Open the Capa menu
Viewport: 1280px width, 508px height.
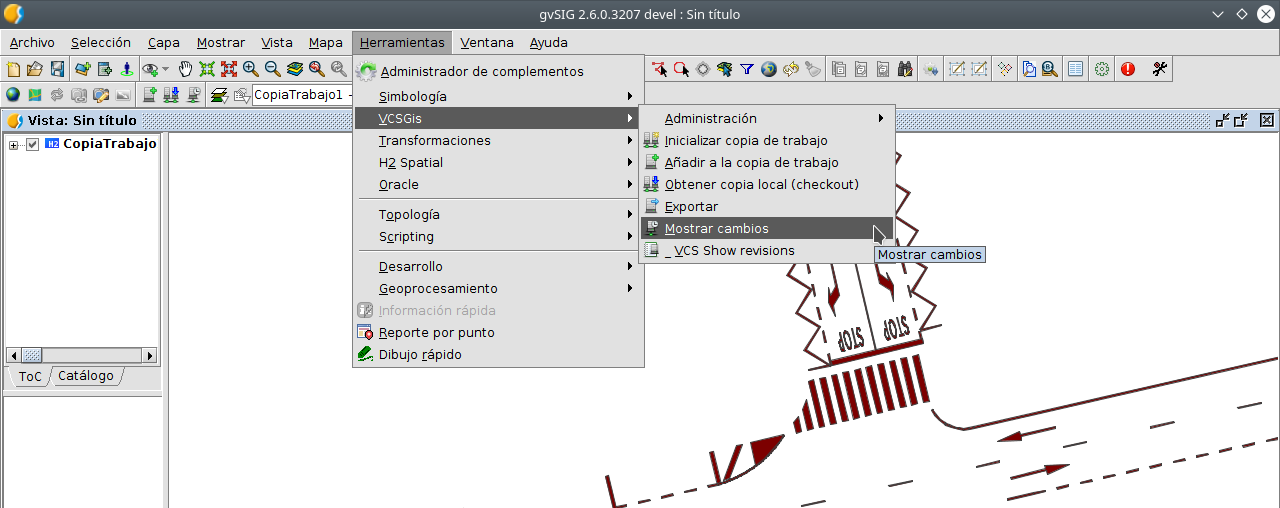[164, 43]
